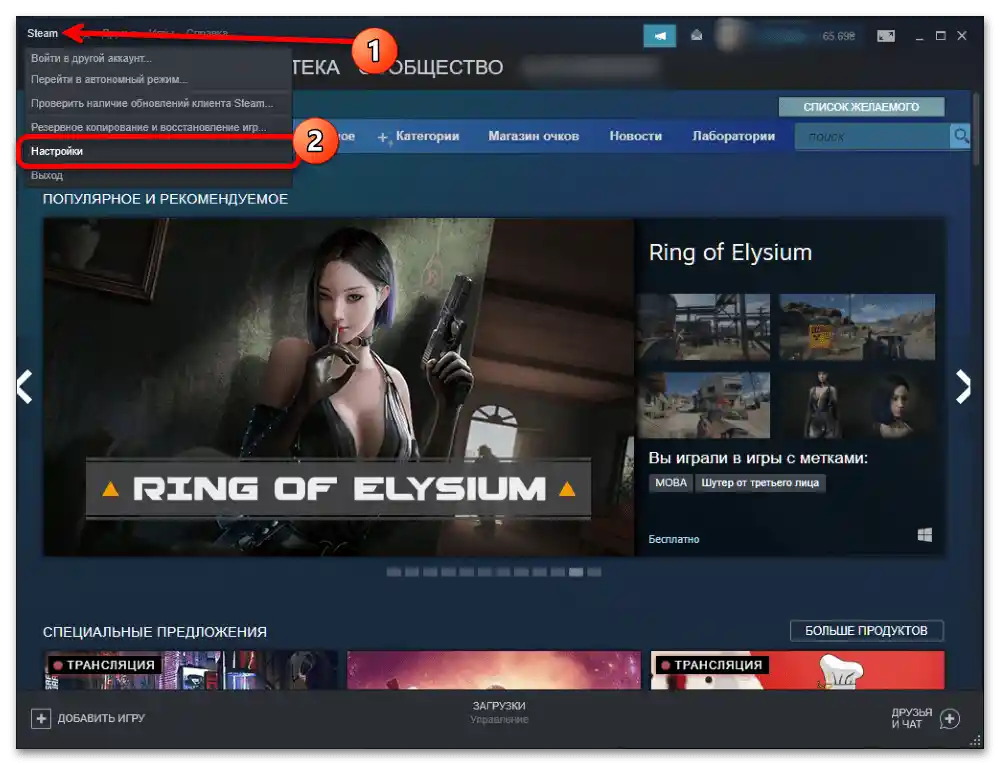Screen dimensions: 1000x765
Task: Click БОЛЬШЕ ПРОДУКТОВ button
Action: coord(866,630)
